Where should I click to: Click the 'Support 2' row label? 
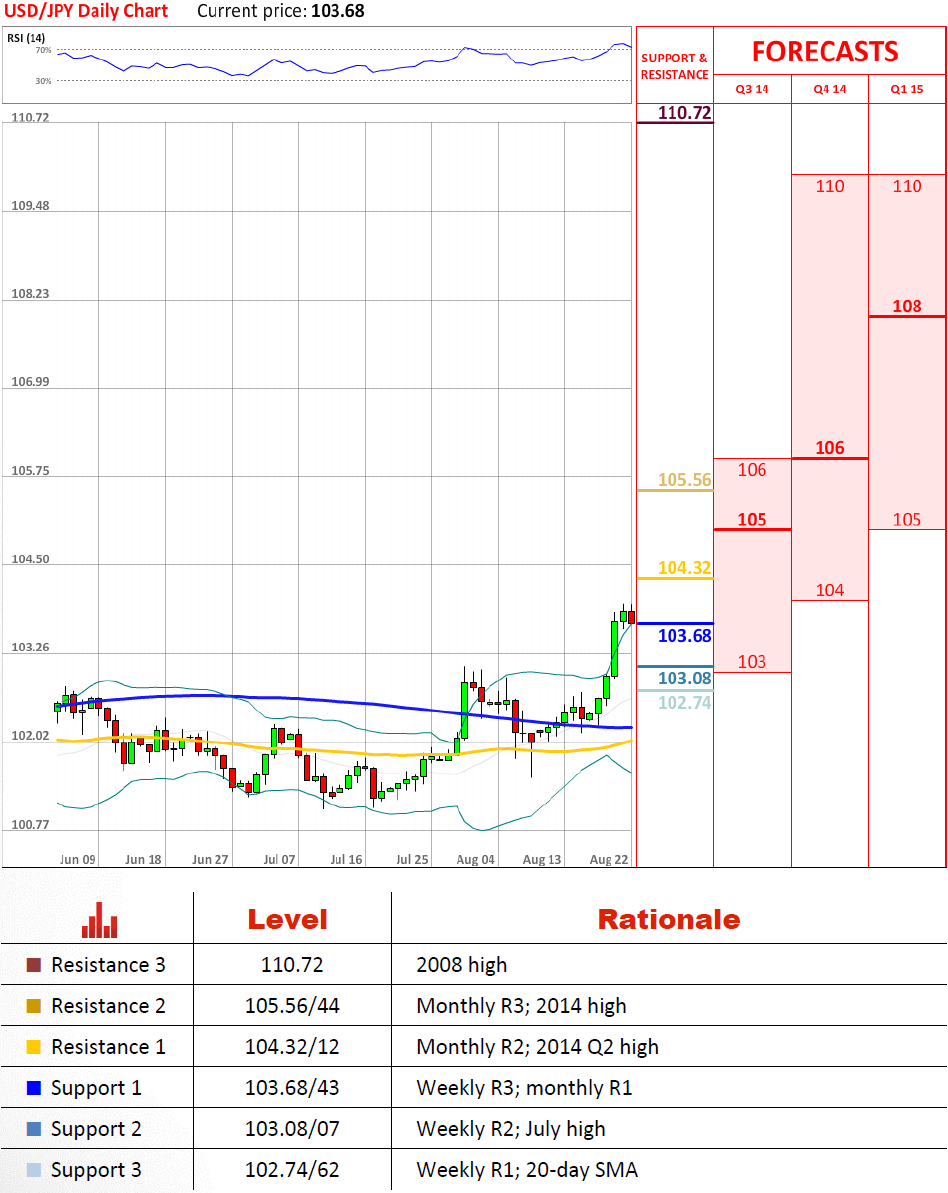pyautogui.click(x=96, y=1130)
